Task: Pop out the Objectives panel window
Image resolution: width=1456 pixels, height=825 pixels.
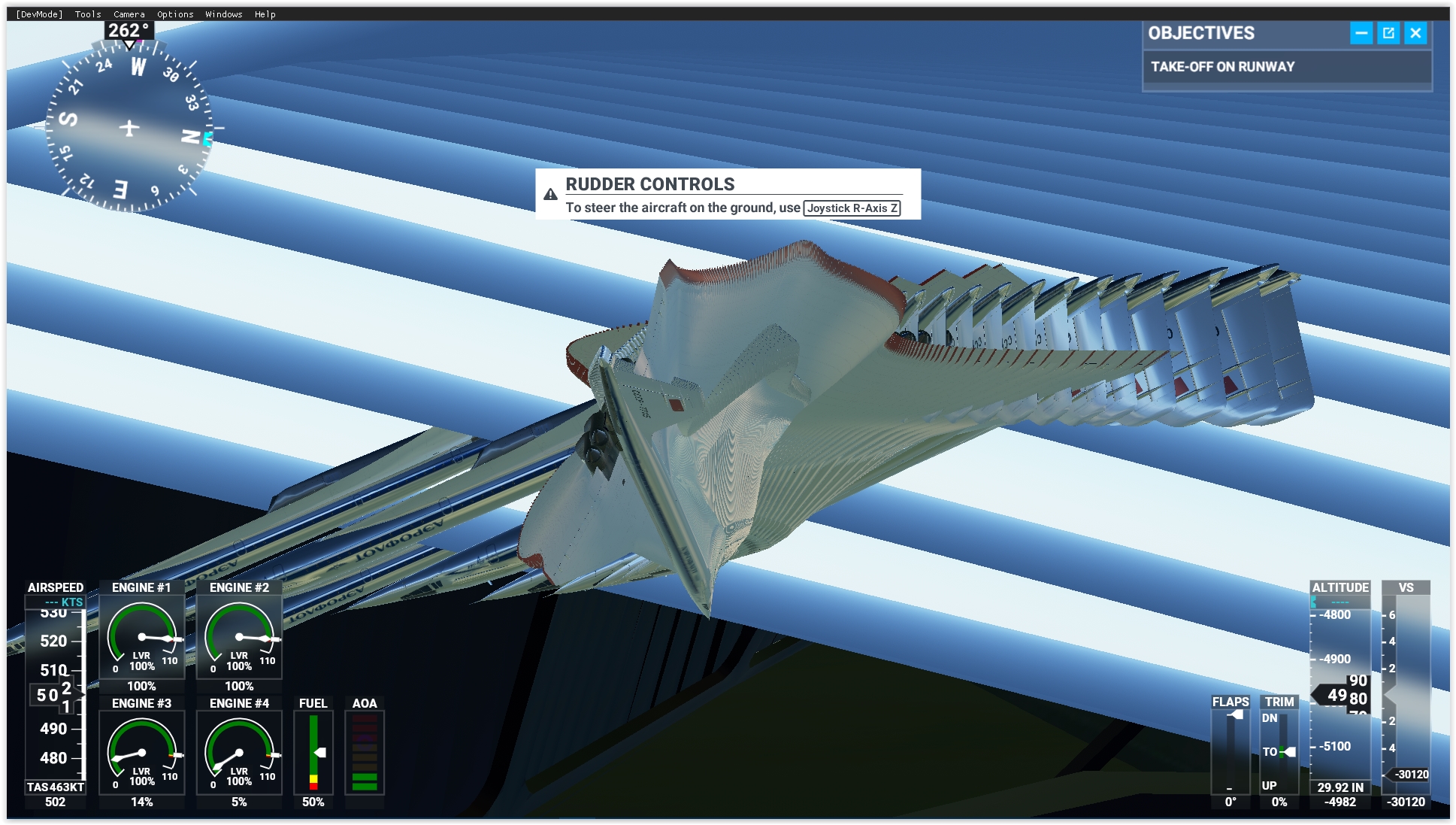Action: pos(1388,33)
